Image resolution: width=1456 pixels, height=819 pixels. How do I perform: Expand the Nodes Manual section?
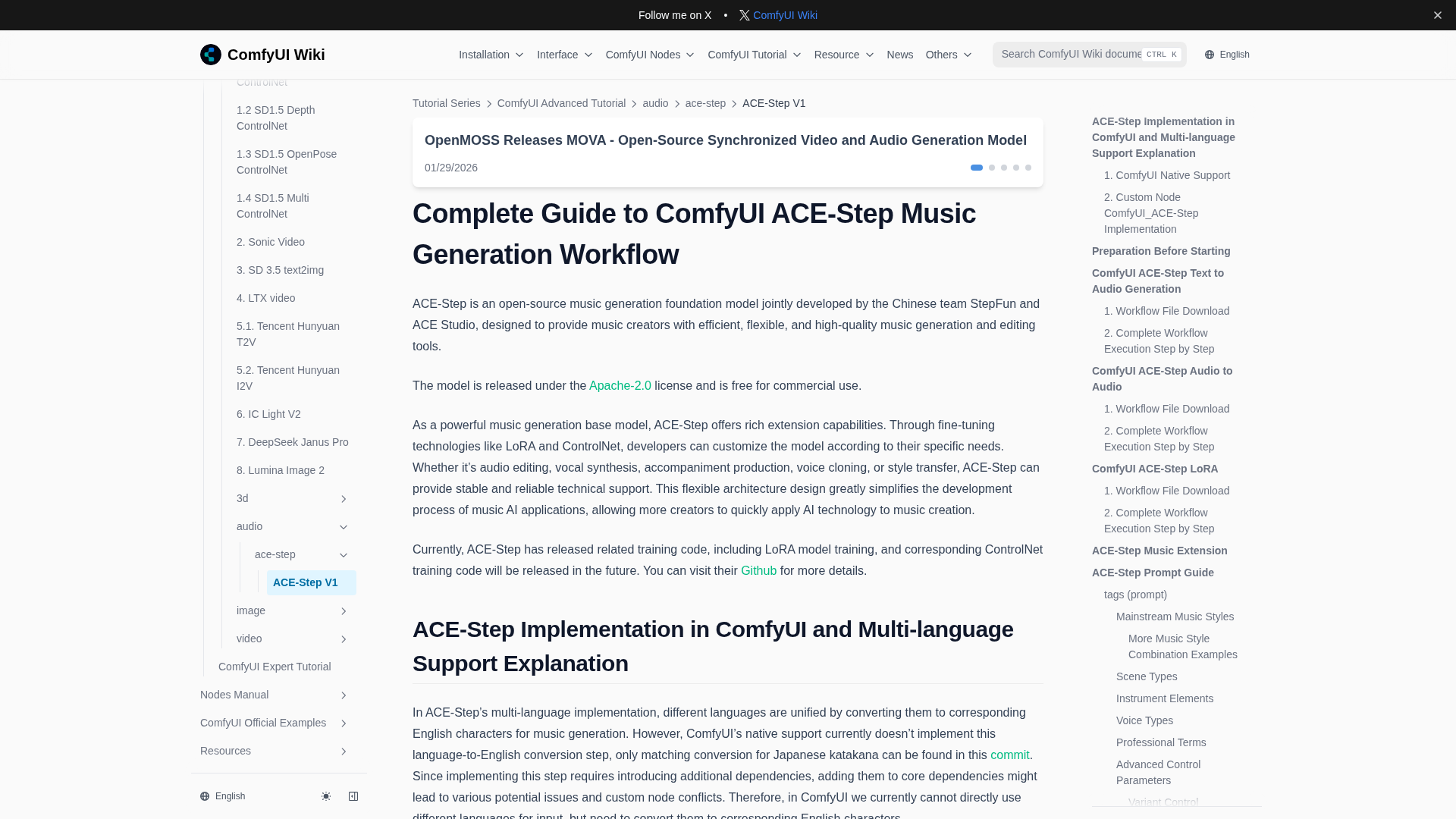pyautogui.click(x=343, y=695)
